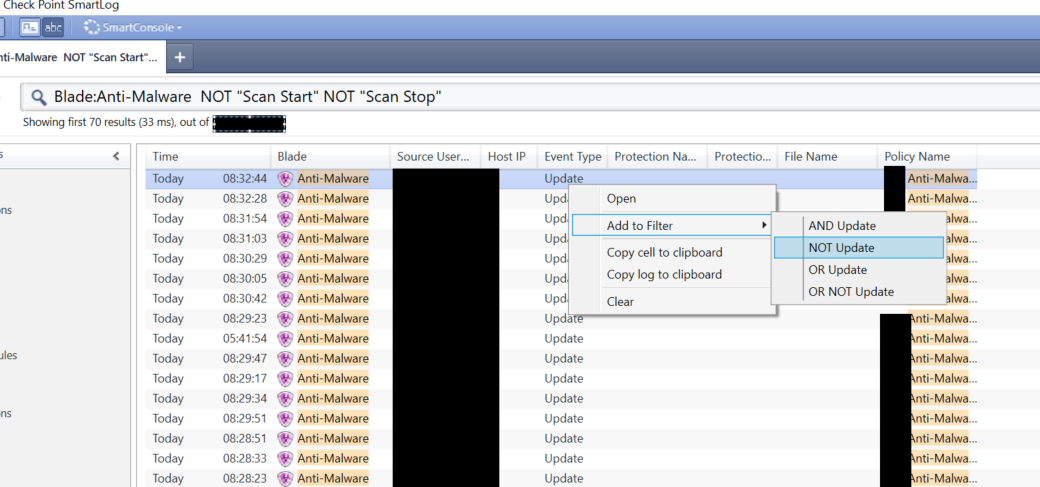Click Anti-Malware shield icon in 08:32:44 row
The image size is (1040, 487).
pos(285,178)
